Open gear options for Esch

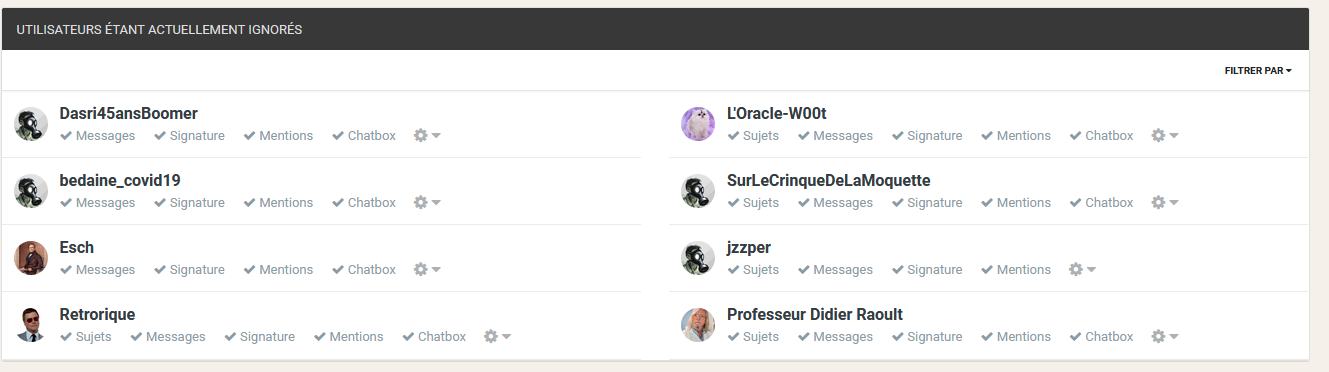coord(427,270)
